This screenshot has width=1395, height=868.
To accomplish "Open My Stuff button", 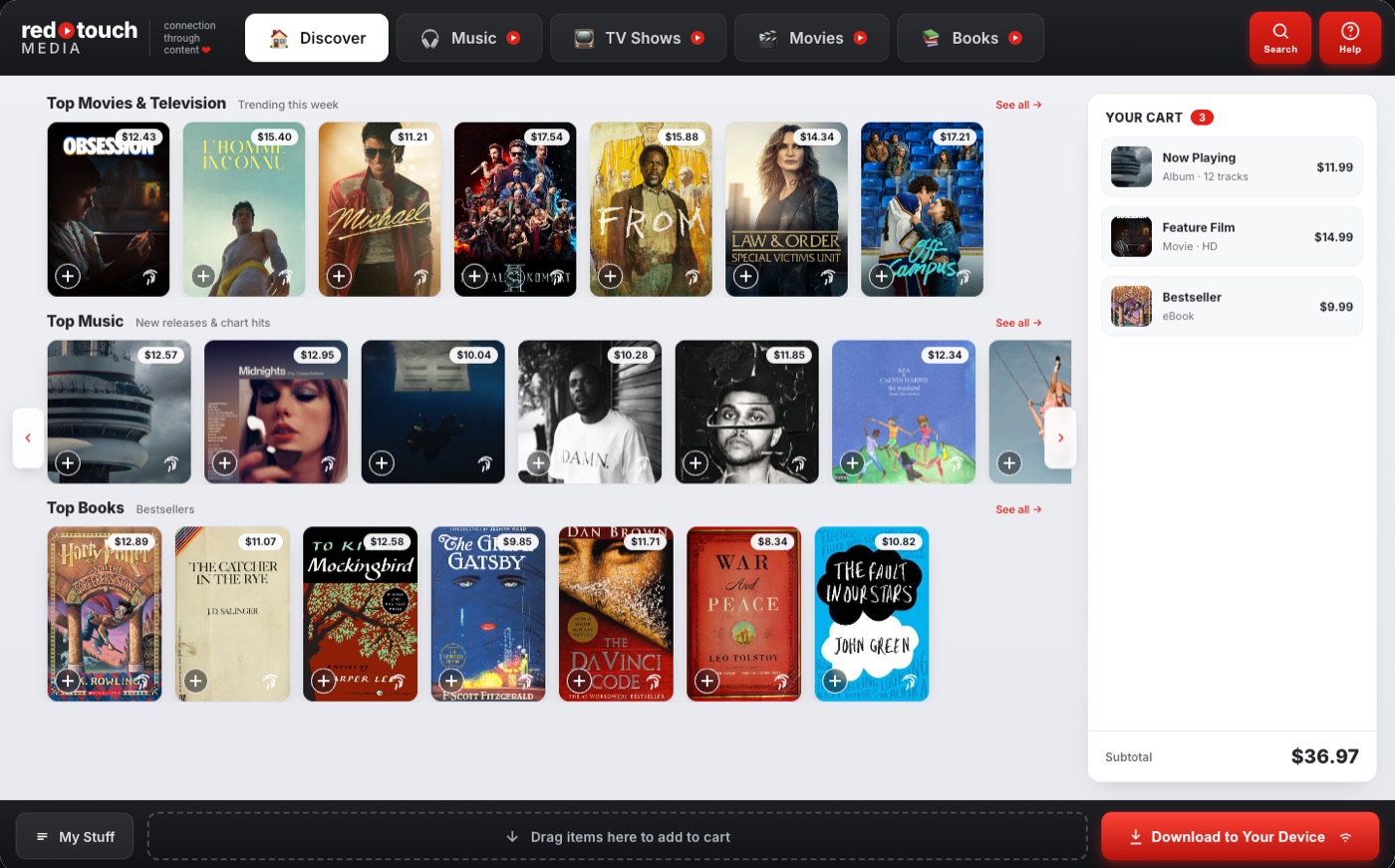I will pyautogui.click(x=76, y=837).
